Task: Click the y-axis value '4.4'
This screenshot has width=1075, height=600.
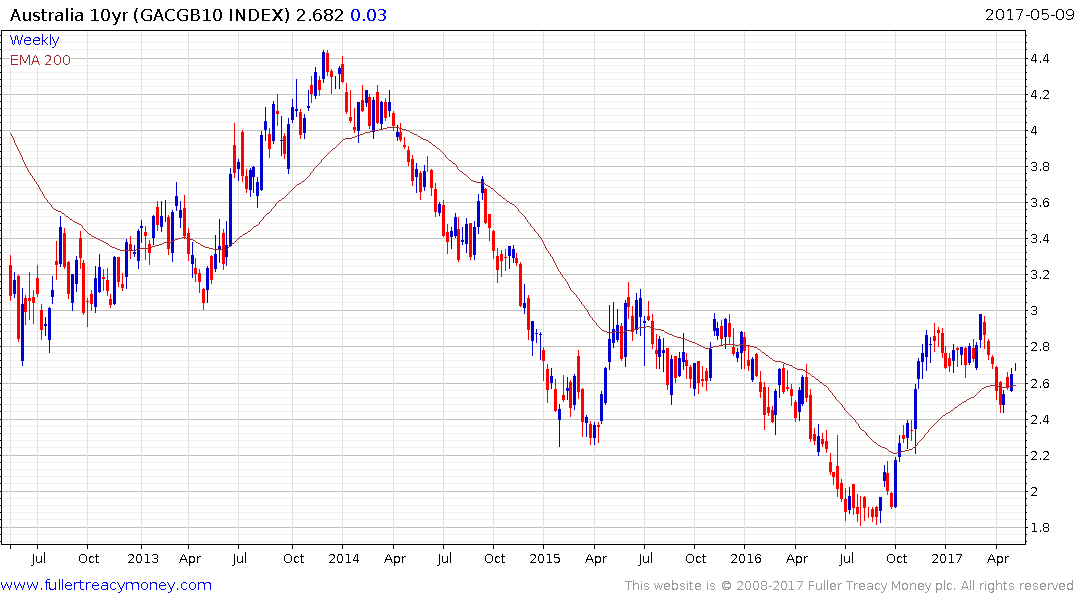Action: (x=1039, y=59)
